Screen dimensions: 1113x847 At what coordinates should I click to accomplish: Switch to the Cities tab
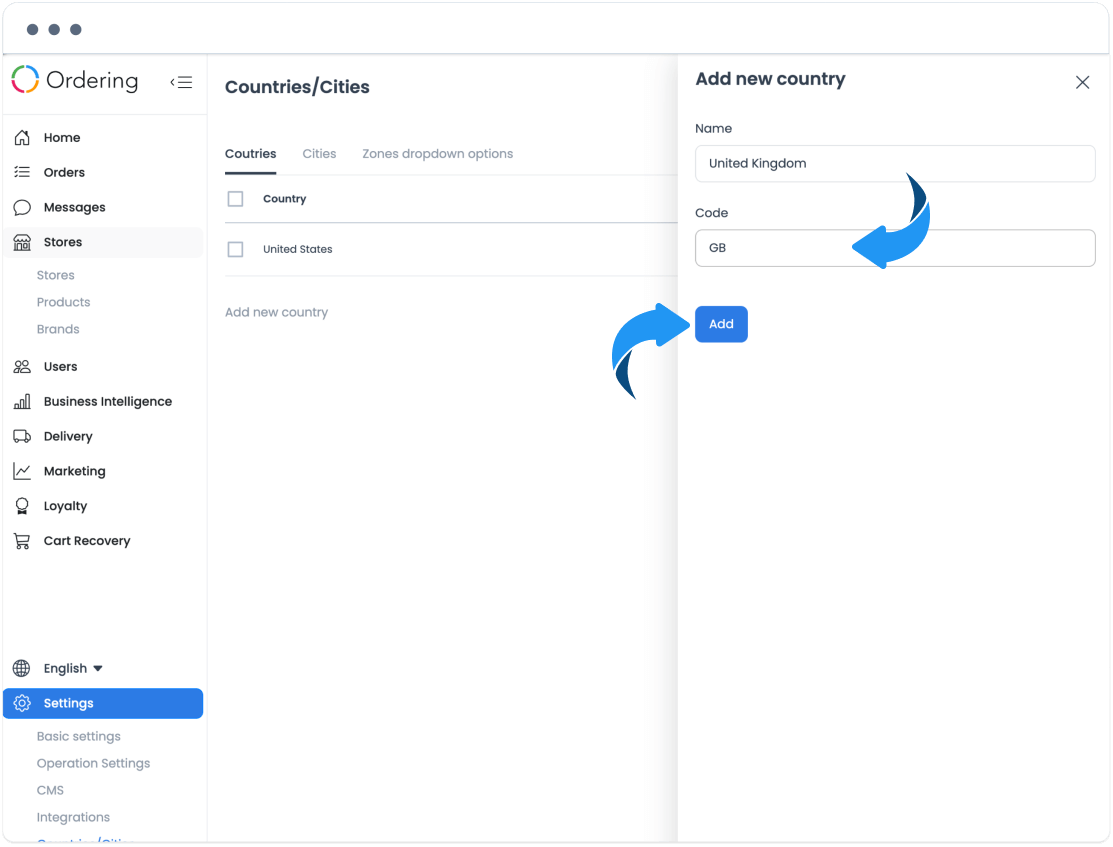pyautogui.click(x=319, y=153)
